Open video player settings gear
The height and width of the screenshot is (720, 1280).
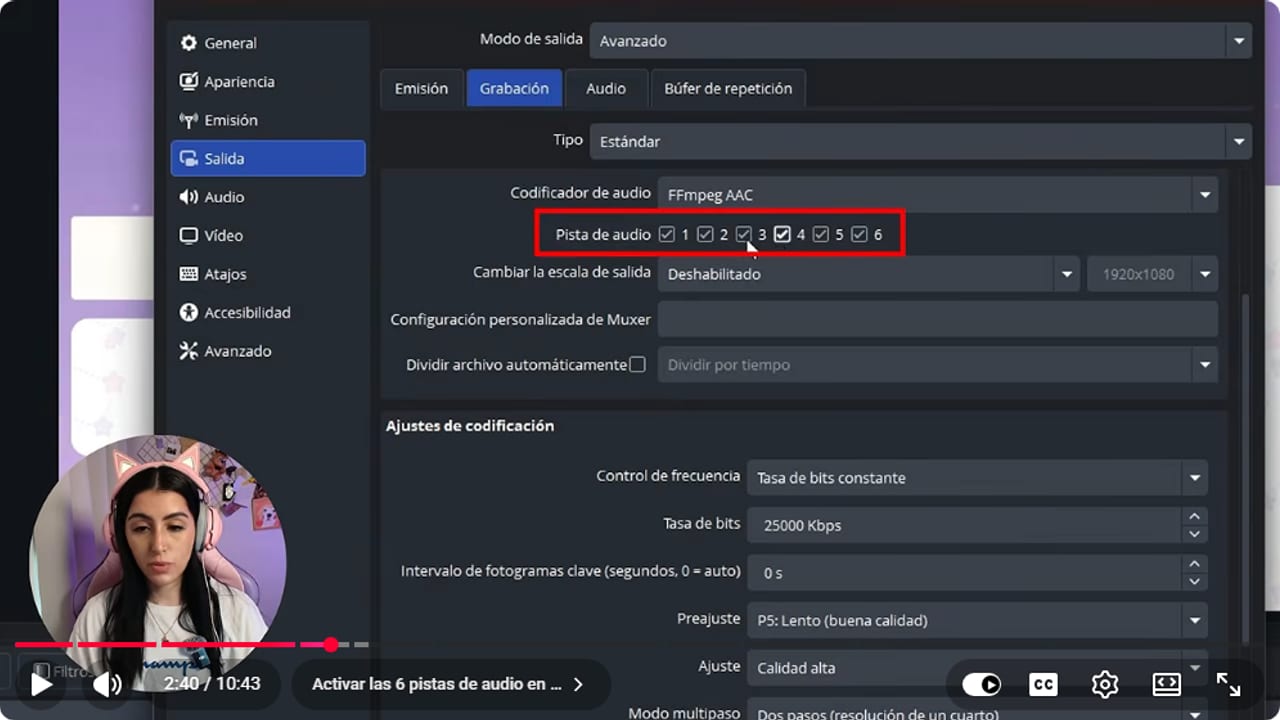1105,684
